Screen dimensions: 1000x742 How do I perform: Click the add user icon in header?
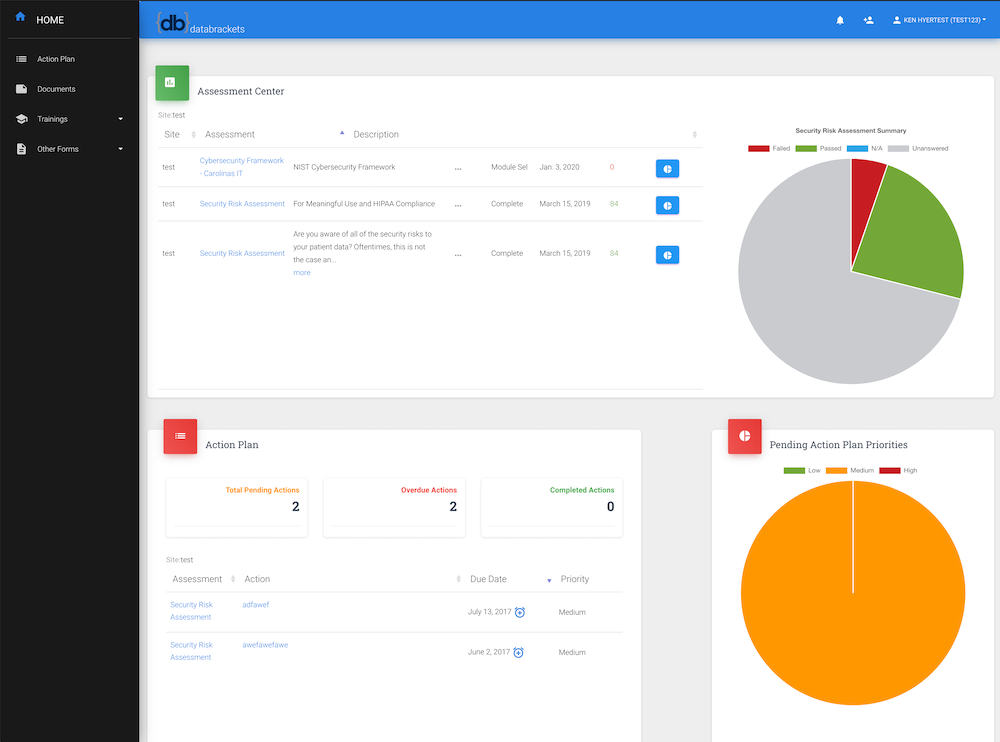click(868, 20)
